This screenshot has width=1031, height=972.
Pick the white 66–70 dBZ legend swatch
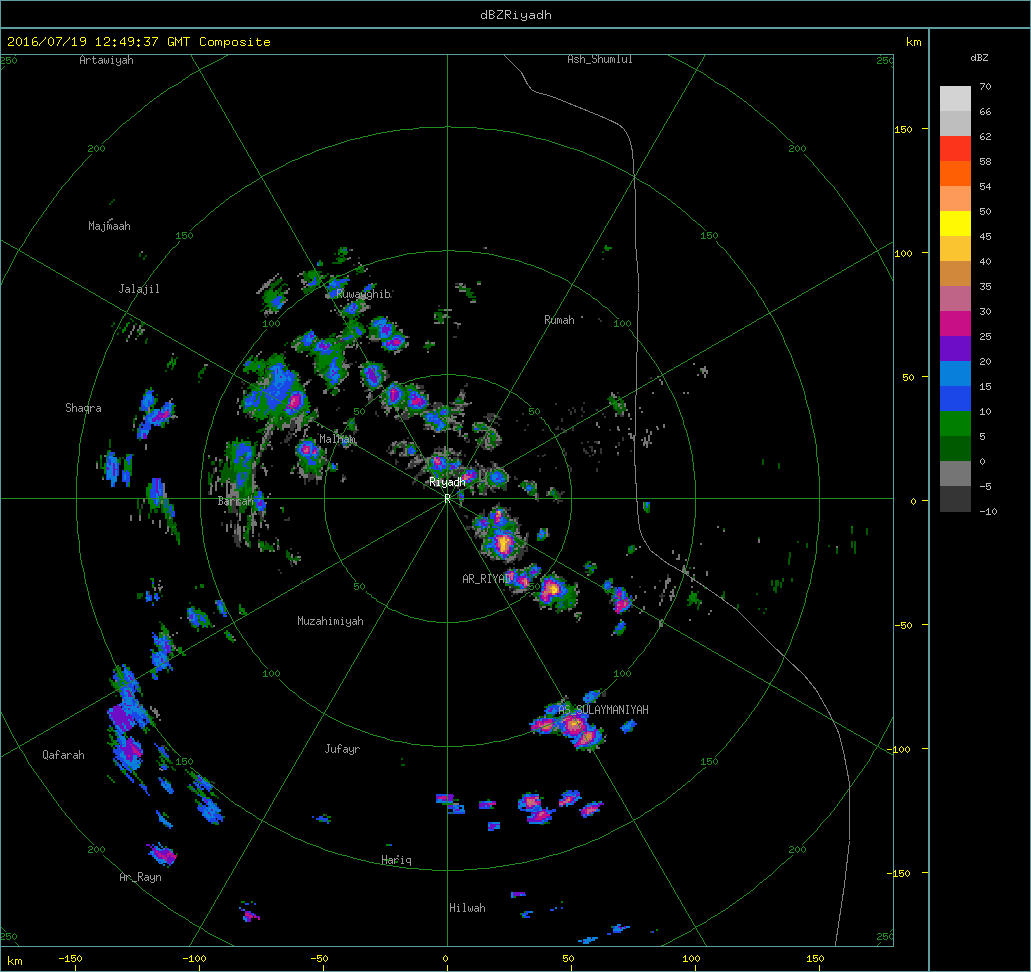coord(955,99)
